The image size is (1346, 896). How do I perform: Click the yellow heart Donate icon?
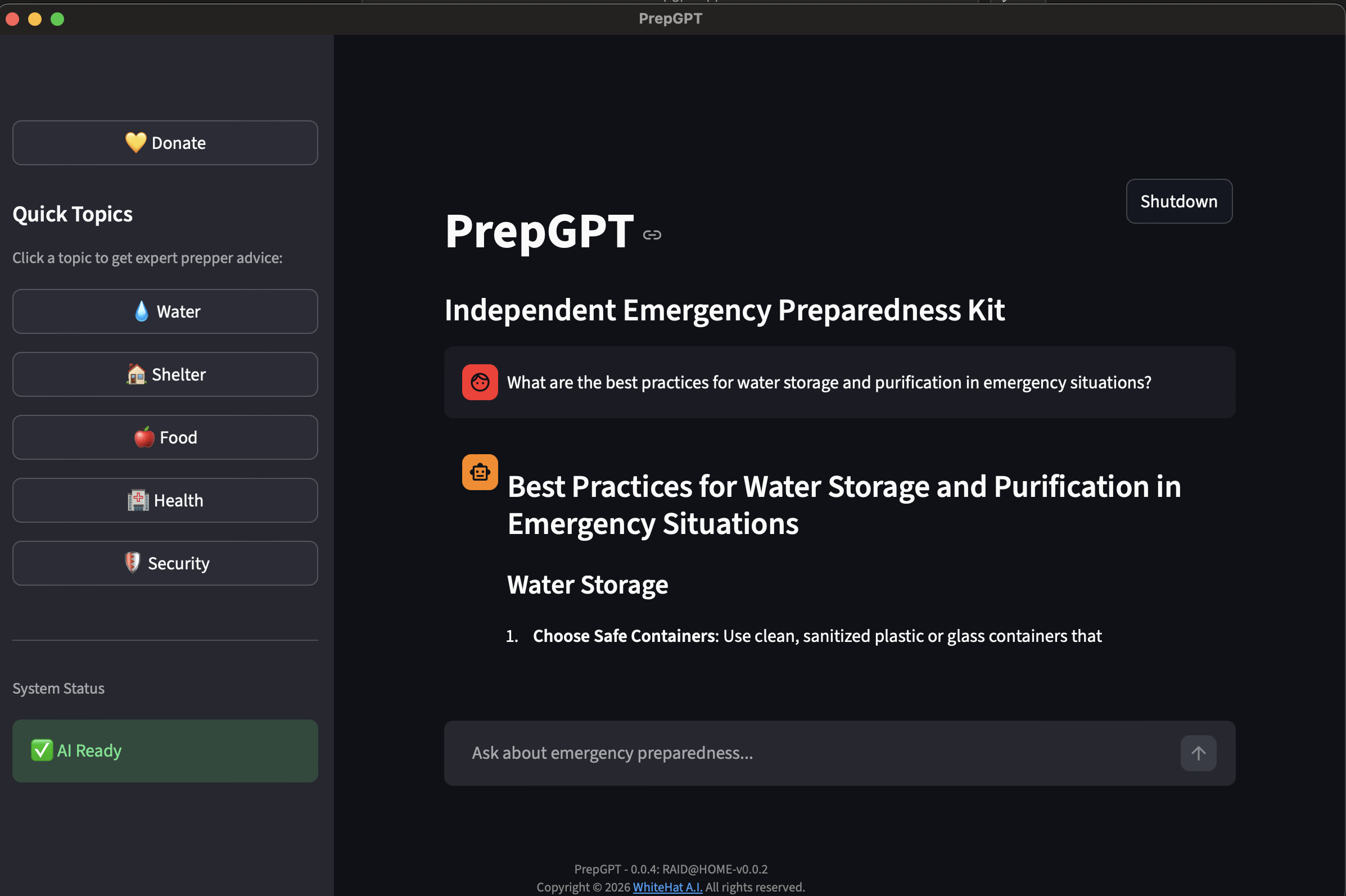135,143
